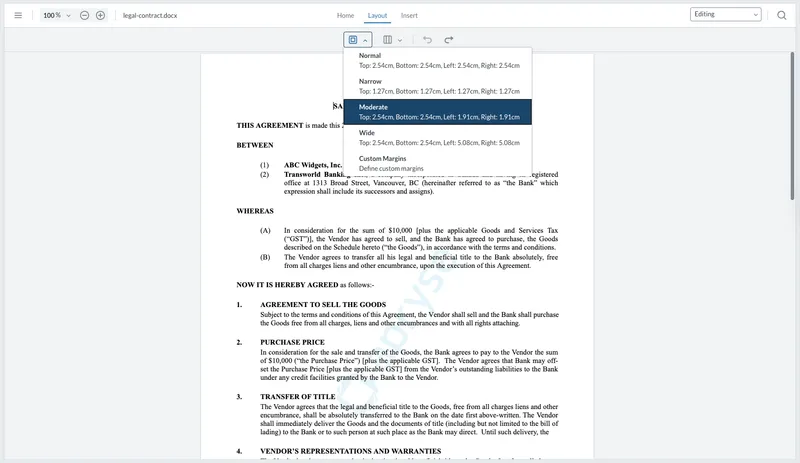Screen dimensions: 800x463
Task: Click the undo arrow icon
Action: click(428, 39)
